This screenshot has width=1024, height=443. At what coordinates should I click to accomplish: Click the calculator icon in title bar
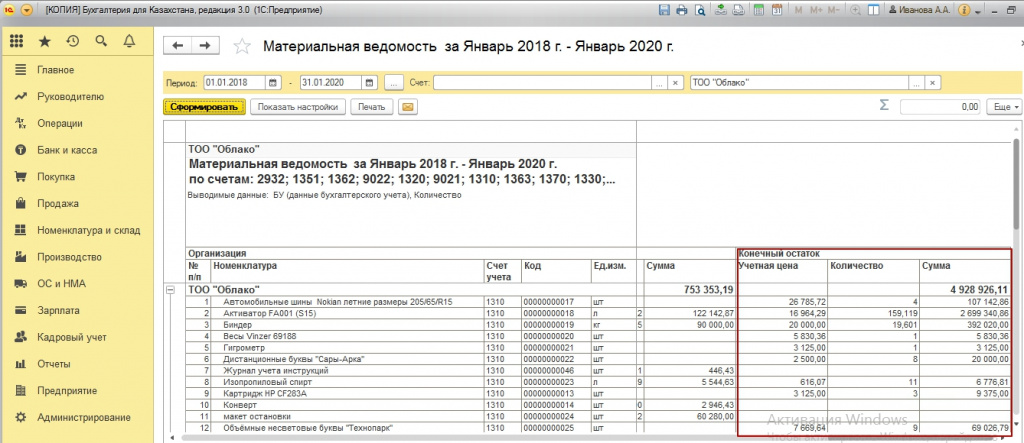[x=758, y=10]
